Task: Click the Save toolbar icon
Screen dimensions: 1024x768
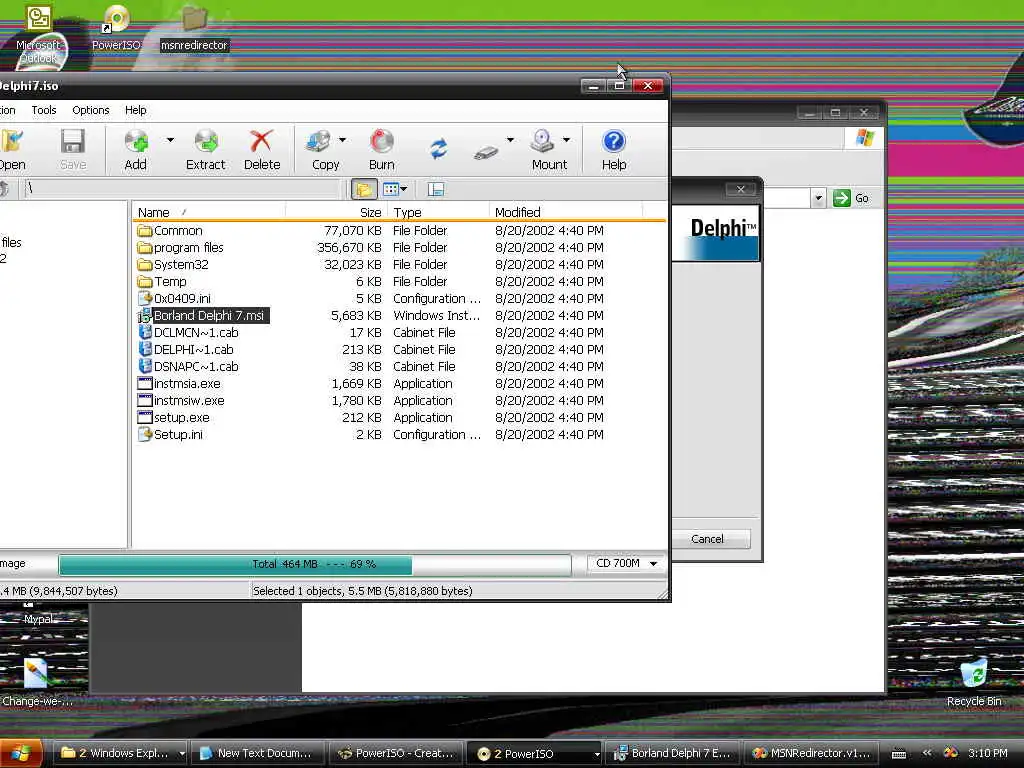Action: 73,150
